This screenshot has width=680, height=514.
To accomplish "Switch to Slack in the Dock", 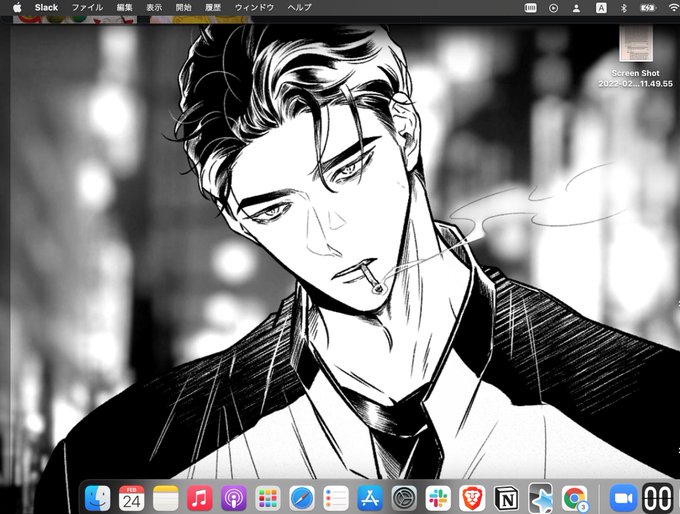I will 438,498.
